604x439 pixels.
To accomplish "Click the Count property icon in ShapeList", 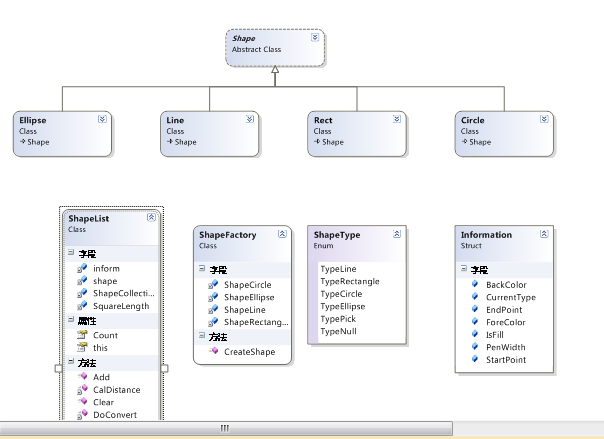I will (83, 335).
